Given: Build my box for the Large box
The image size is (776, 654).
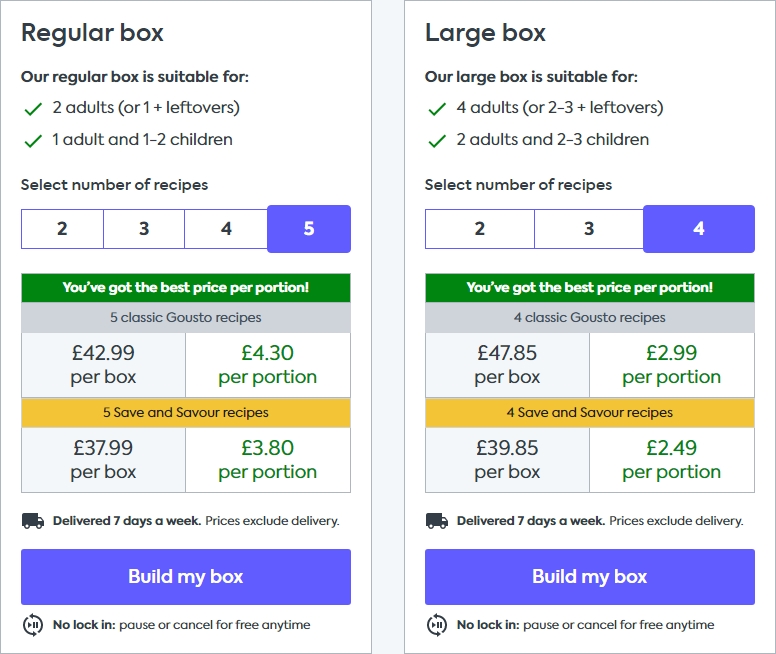Looking at the screenshot, I should click(x=589, y=577).
